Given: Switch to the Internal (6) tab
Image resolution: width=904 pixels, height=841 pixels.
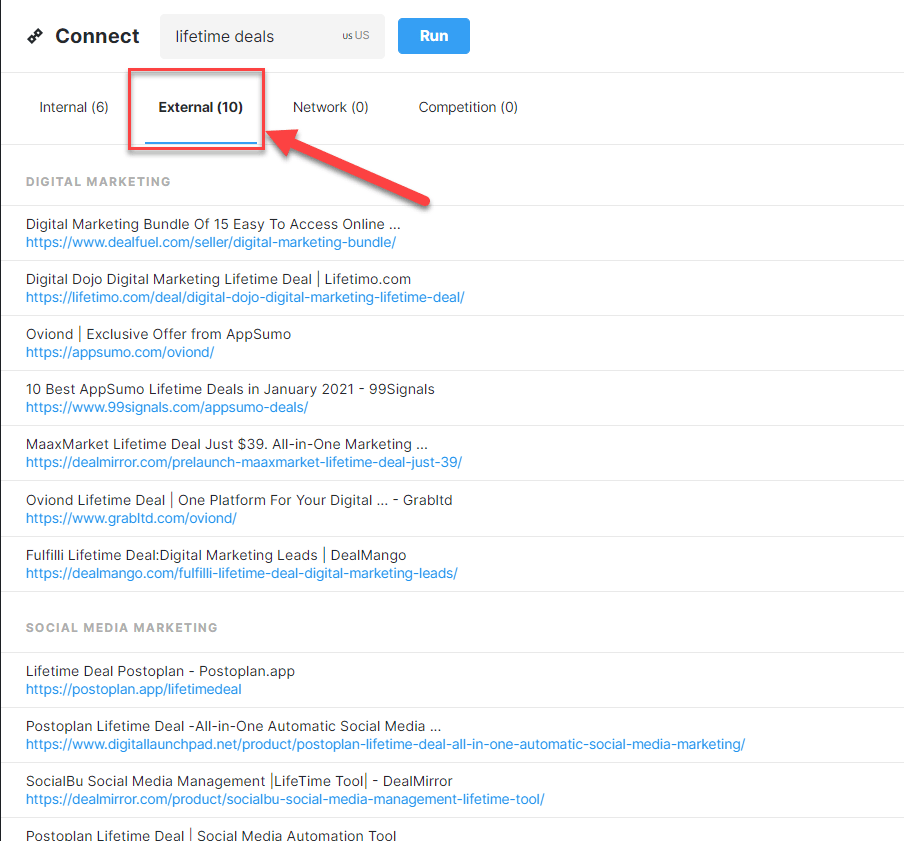Looking at the screenshot, I should 74,107.
